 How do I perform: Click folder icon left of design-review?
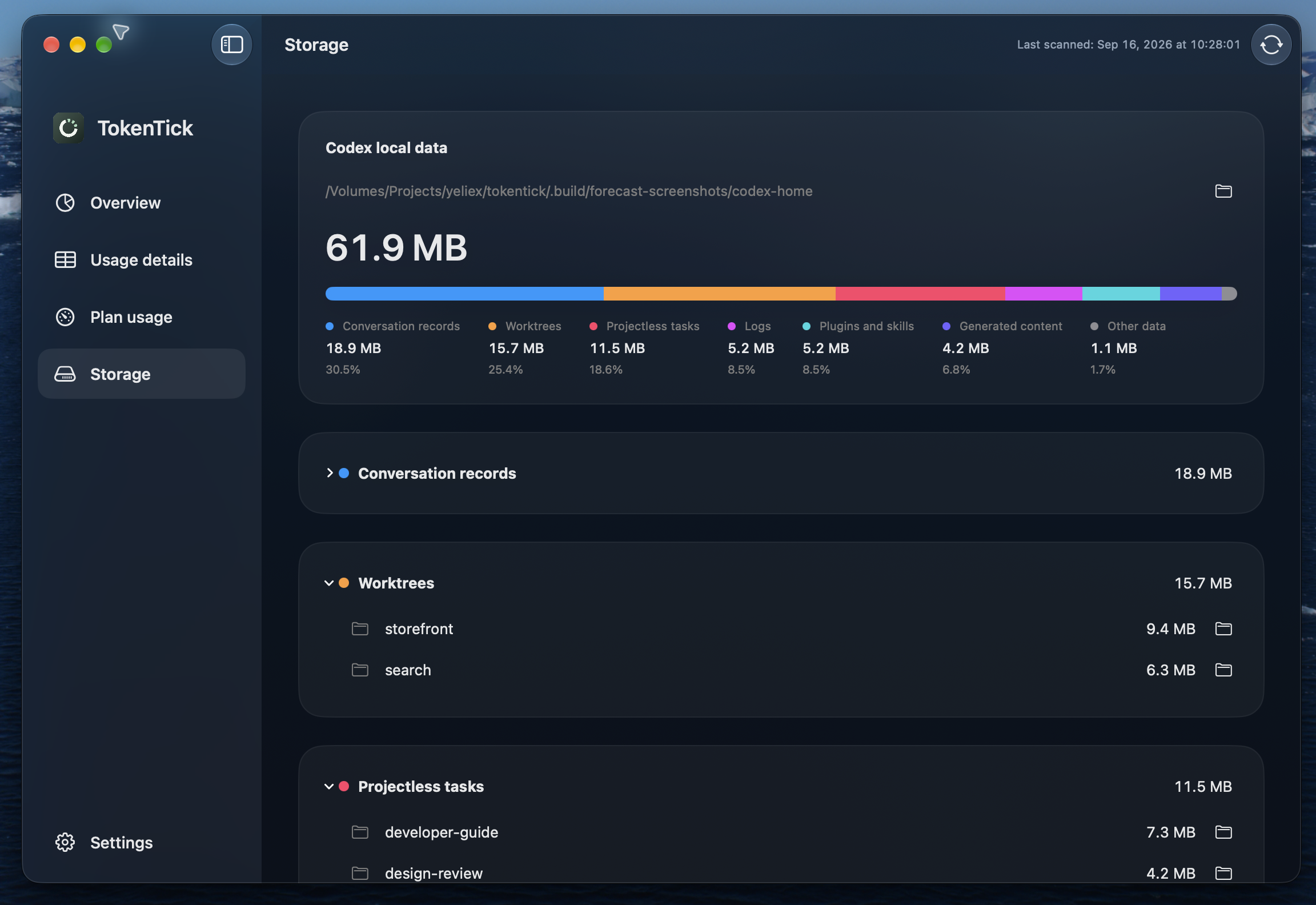click(360, 873)
